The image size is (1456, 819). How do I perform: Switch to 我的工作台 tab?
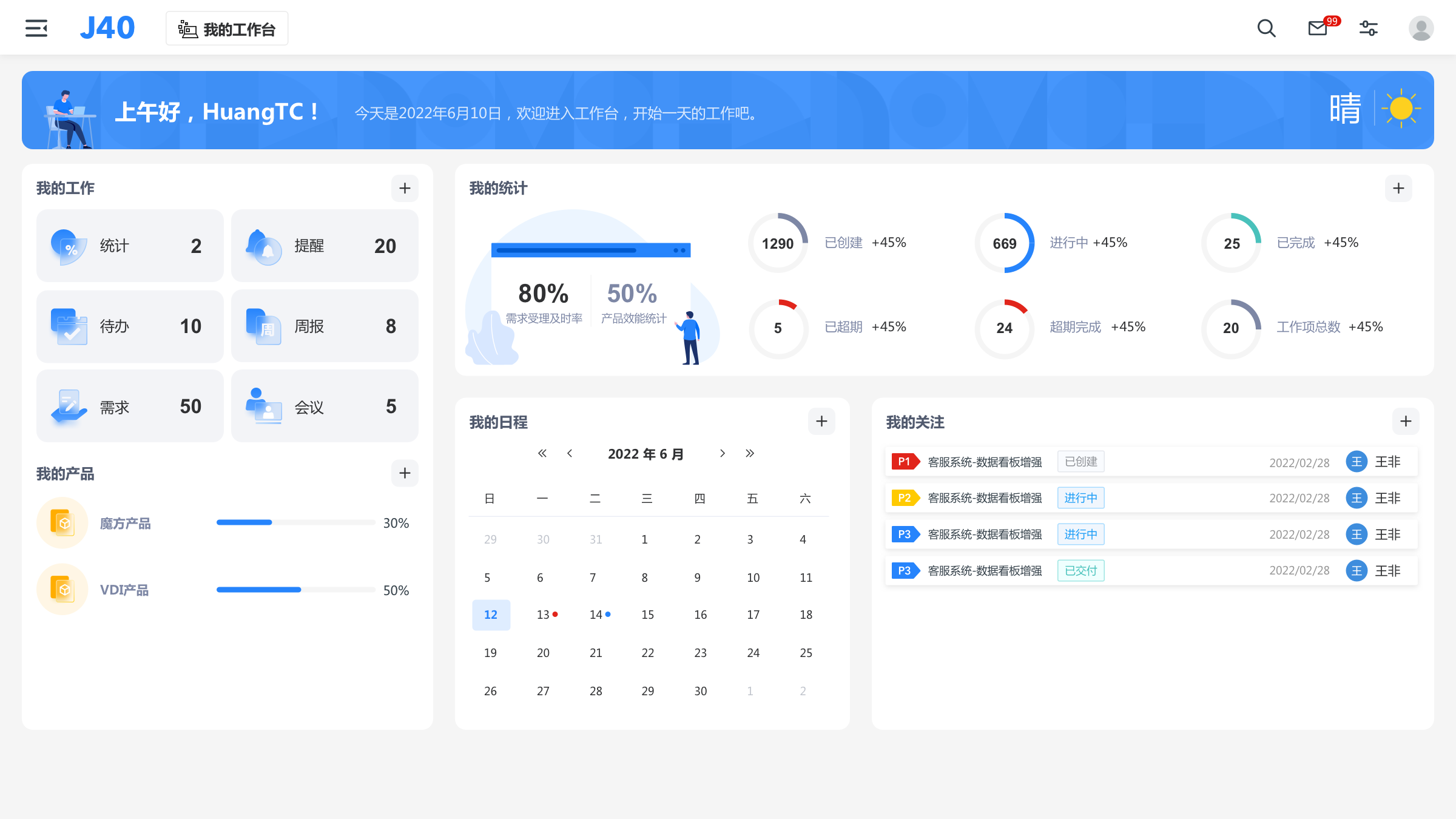227,29
